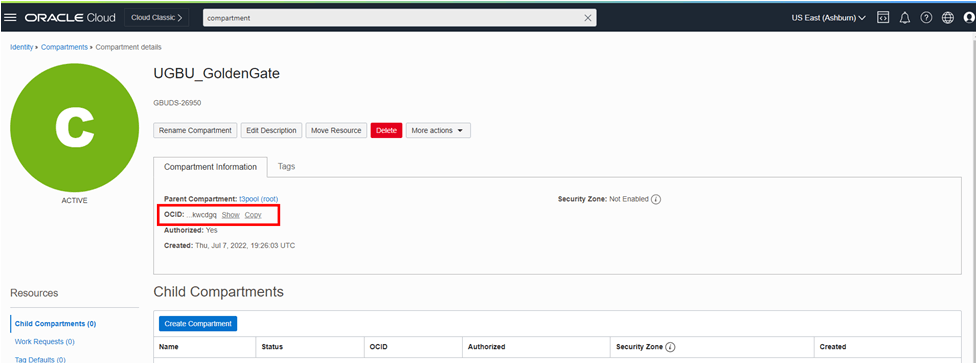This screenshot has width=977, height=364.
Task: Open the More actions dropdown
Action: point(438,130)
